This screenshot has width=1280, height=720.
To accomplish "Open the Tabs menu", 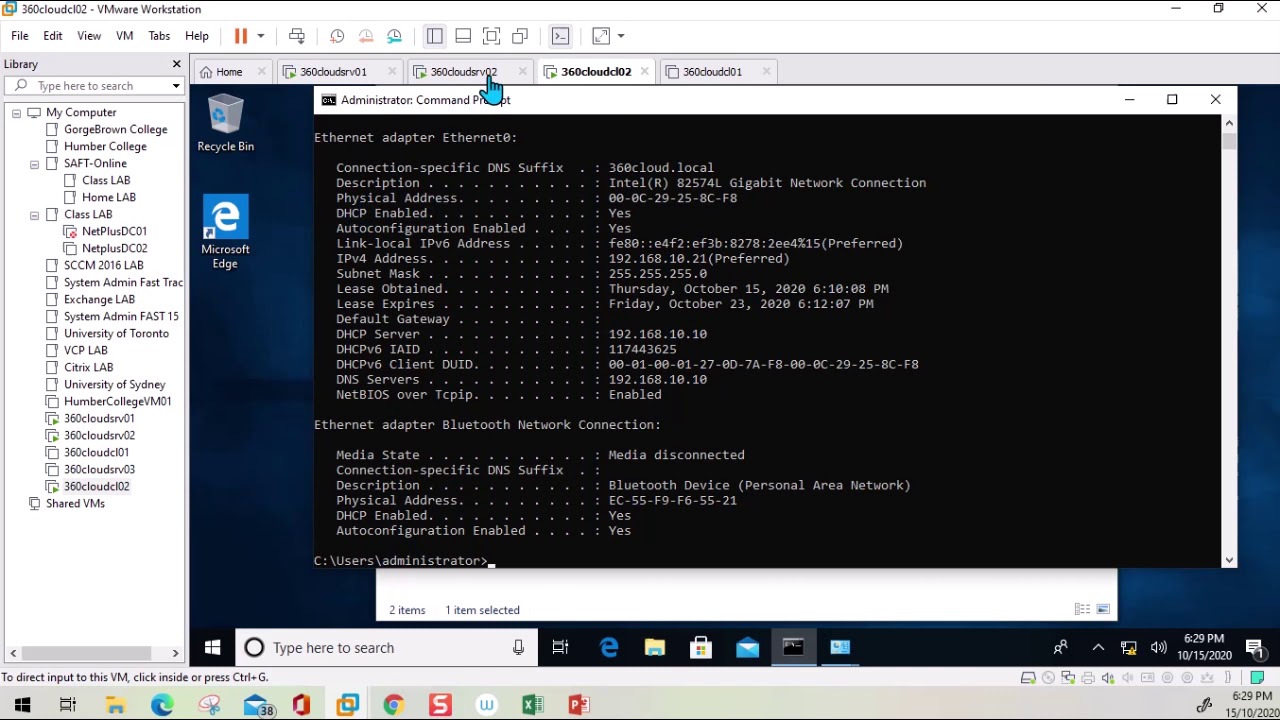I will pyautogui.click(x=159, y=36).
